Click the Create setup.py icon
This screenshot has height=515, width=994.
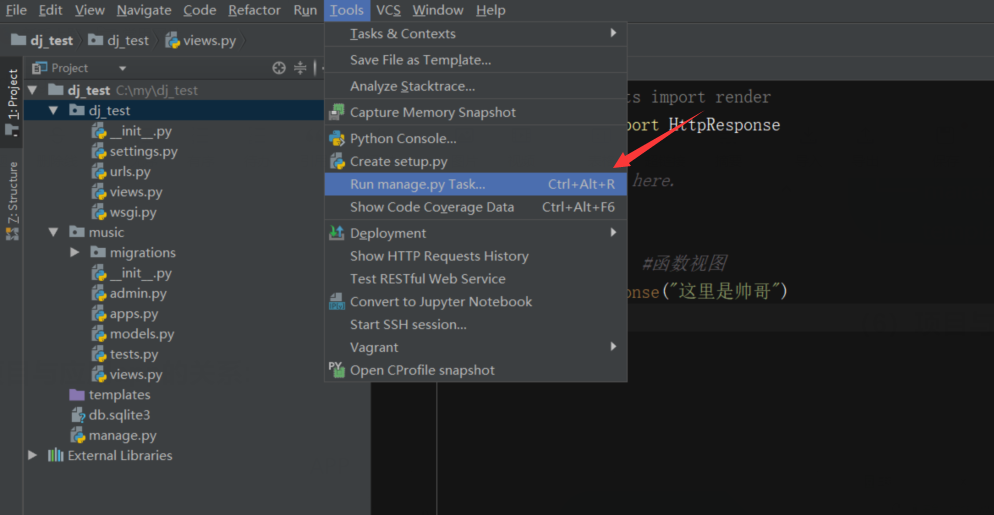pos(337,161)
